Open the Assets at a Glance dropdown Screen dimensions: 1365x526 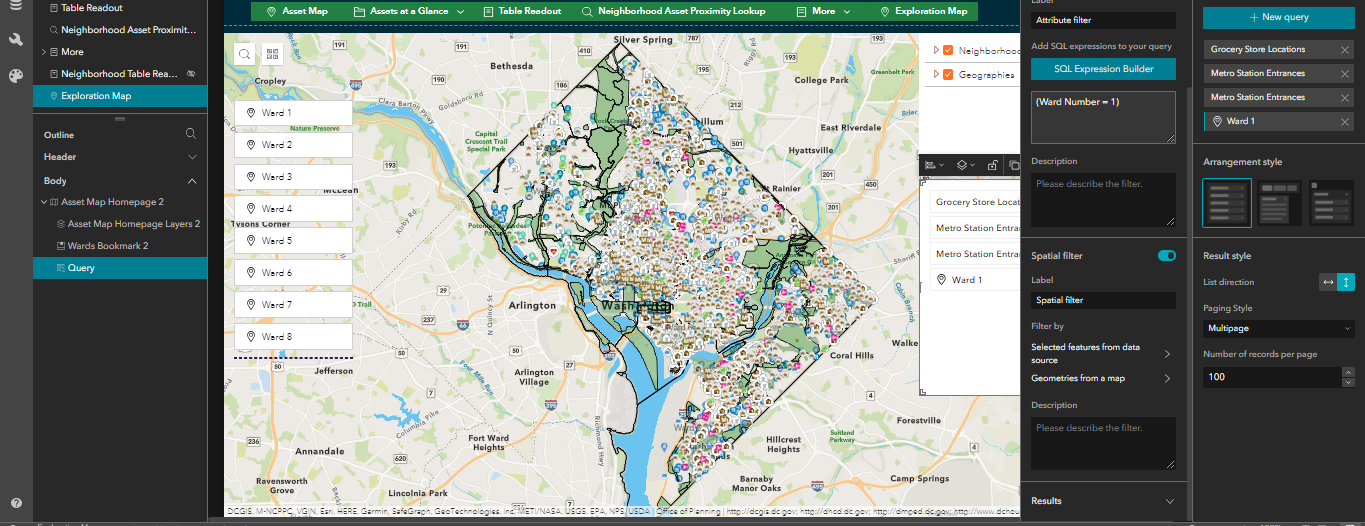(460, 12)
